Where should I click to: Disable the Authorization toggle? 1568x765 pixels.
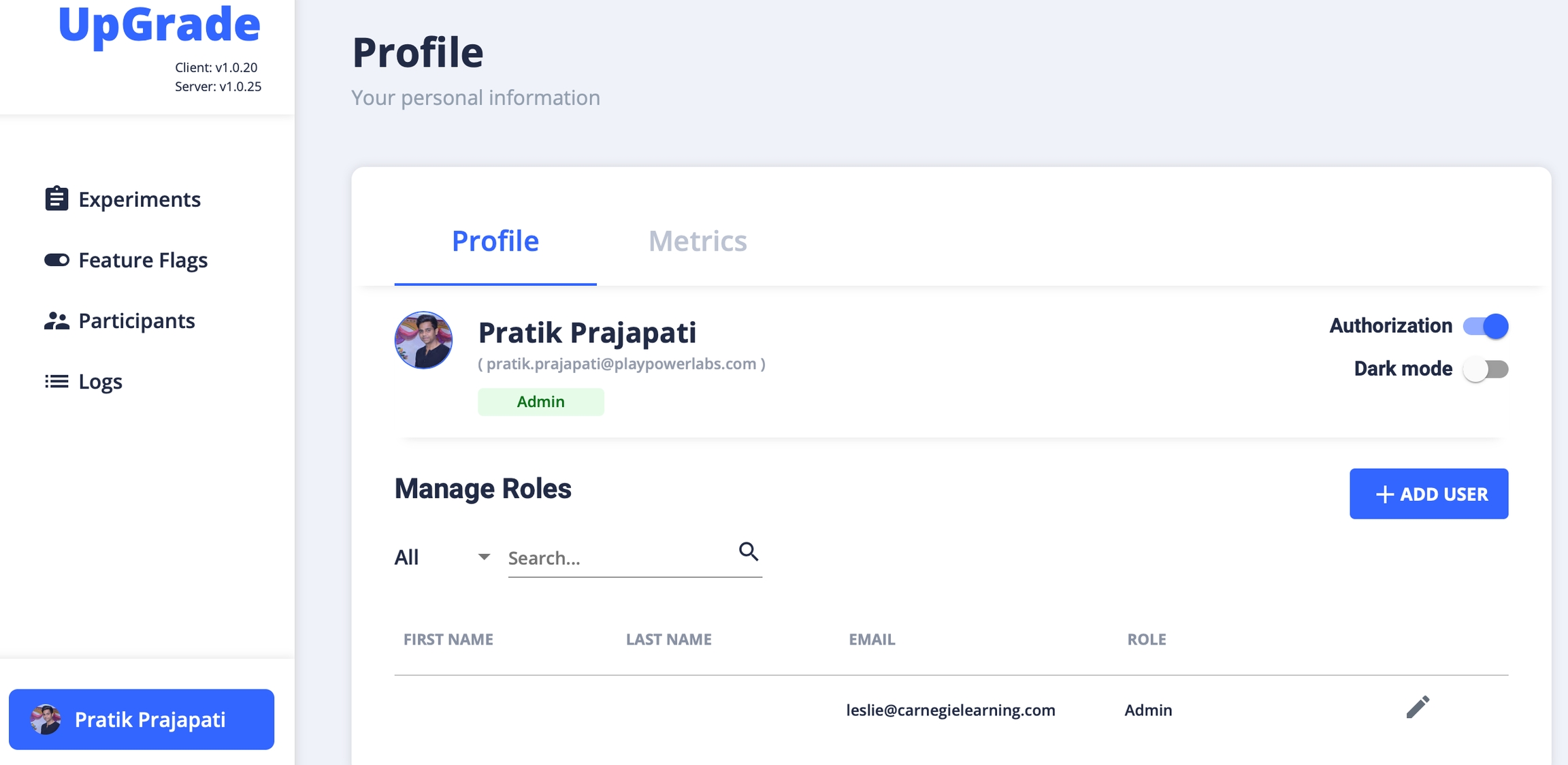pos(1486,326)
